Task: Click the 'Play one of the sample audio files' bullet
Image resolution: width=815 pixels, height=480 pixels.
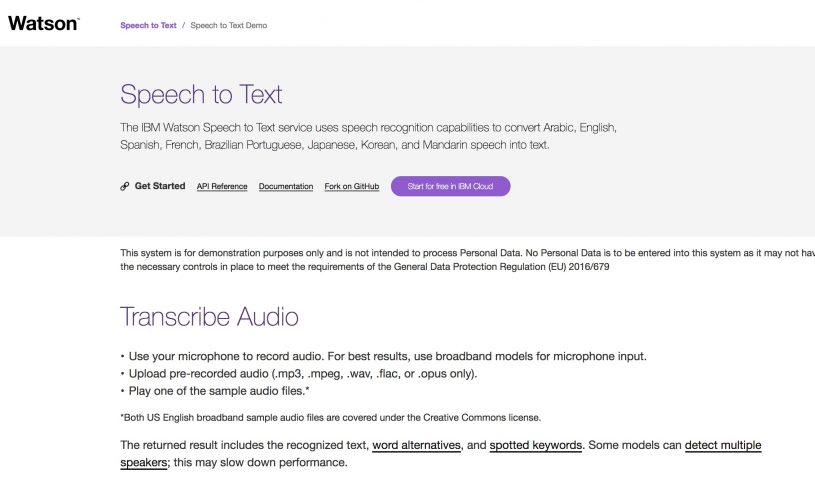Action: tap(215, 391)
